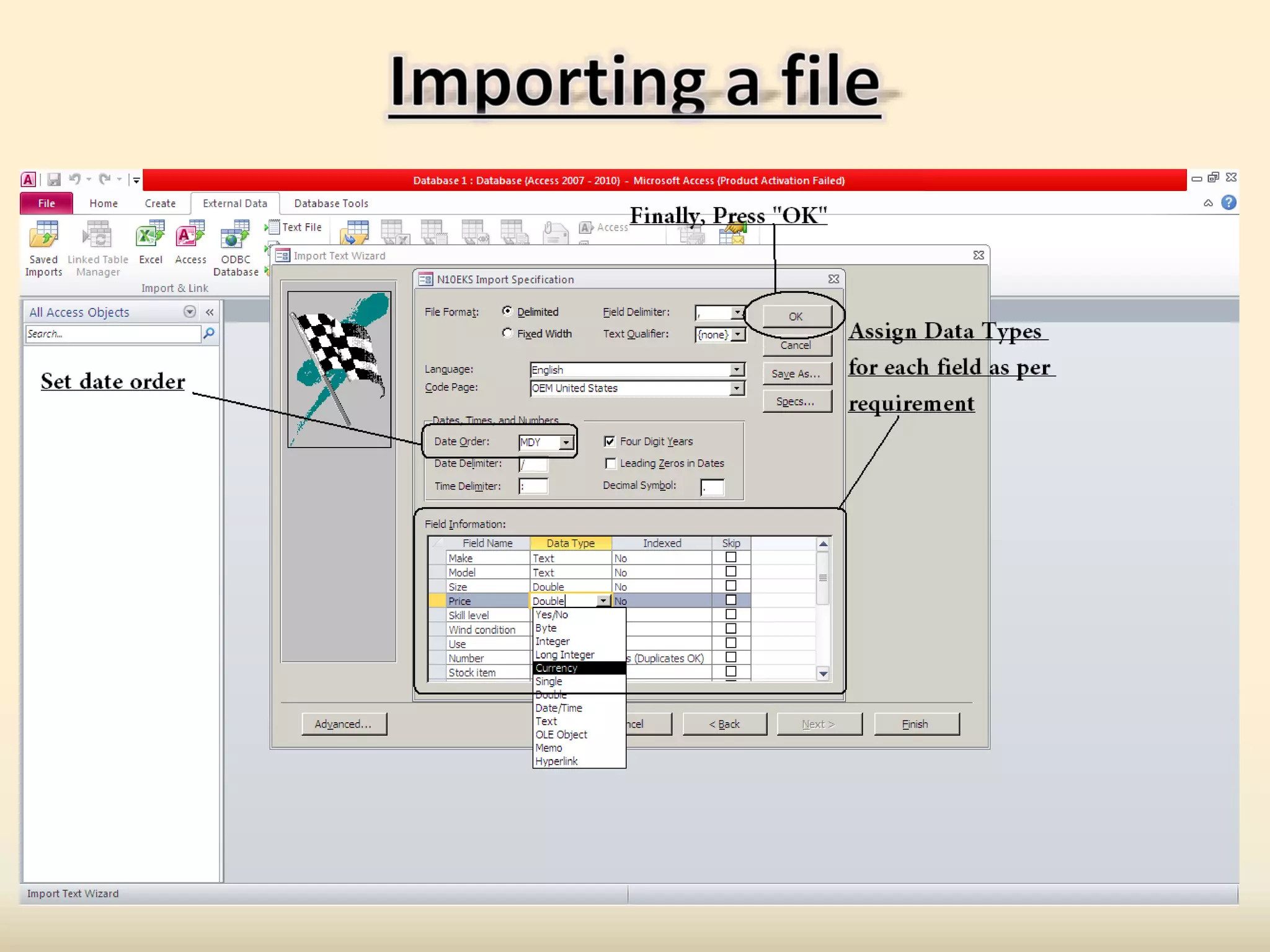Open ODBC Database import icon
The image size is (1270, 952).
point(235,236)
